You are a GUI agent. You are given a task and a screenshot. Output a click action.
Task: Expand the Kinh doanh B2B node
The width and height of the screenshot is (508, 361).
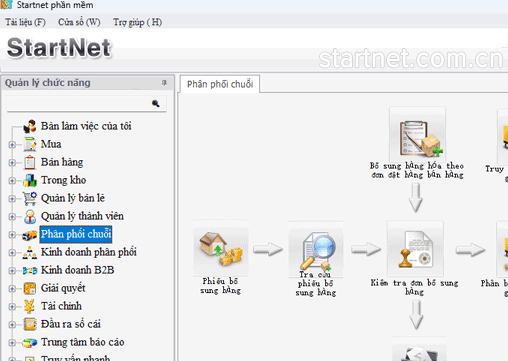[12, 271]
